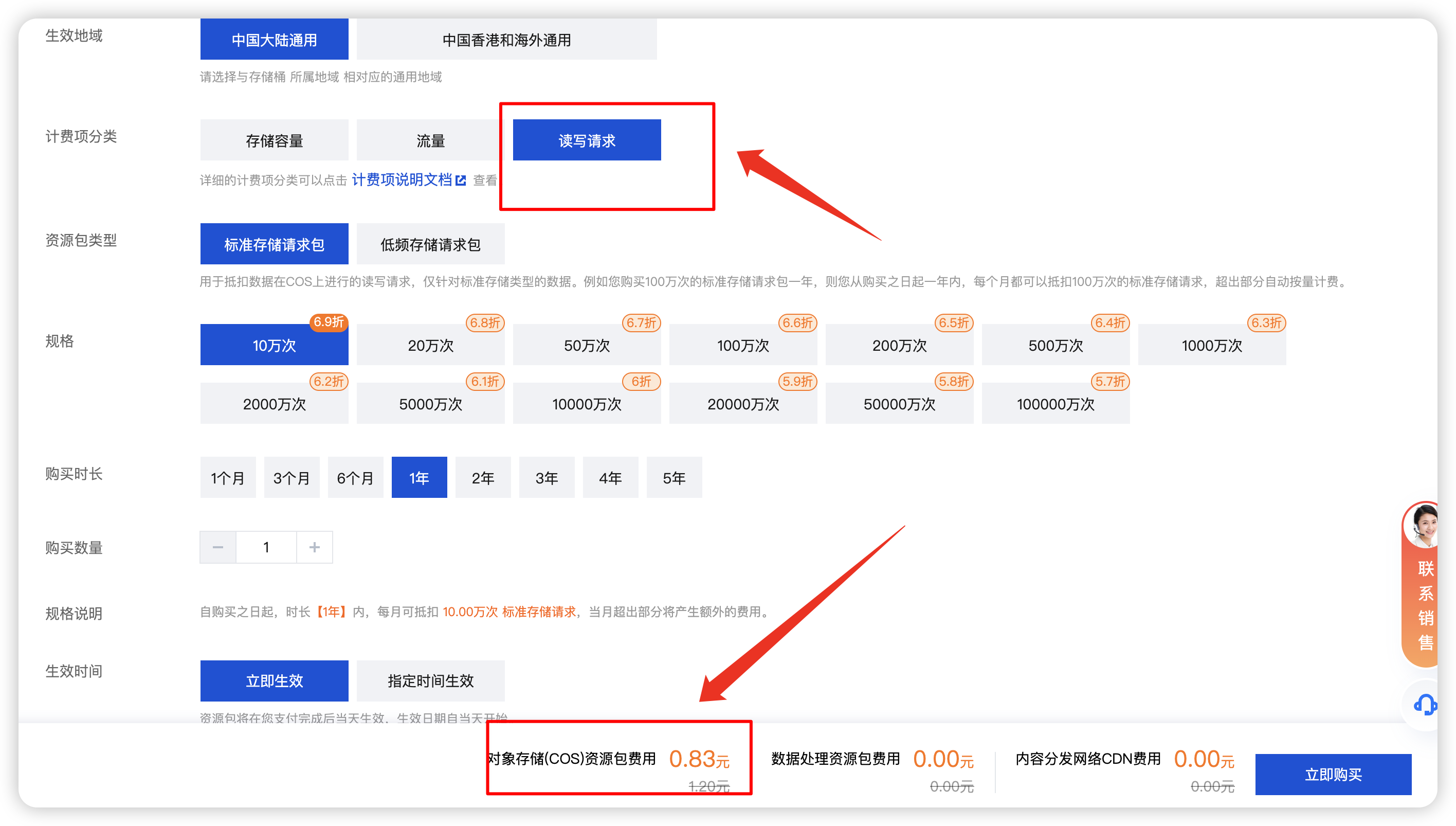
Task: Choose 指定时间生效 effective time option
Action: point(430,680)
